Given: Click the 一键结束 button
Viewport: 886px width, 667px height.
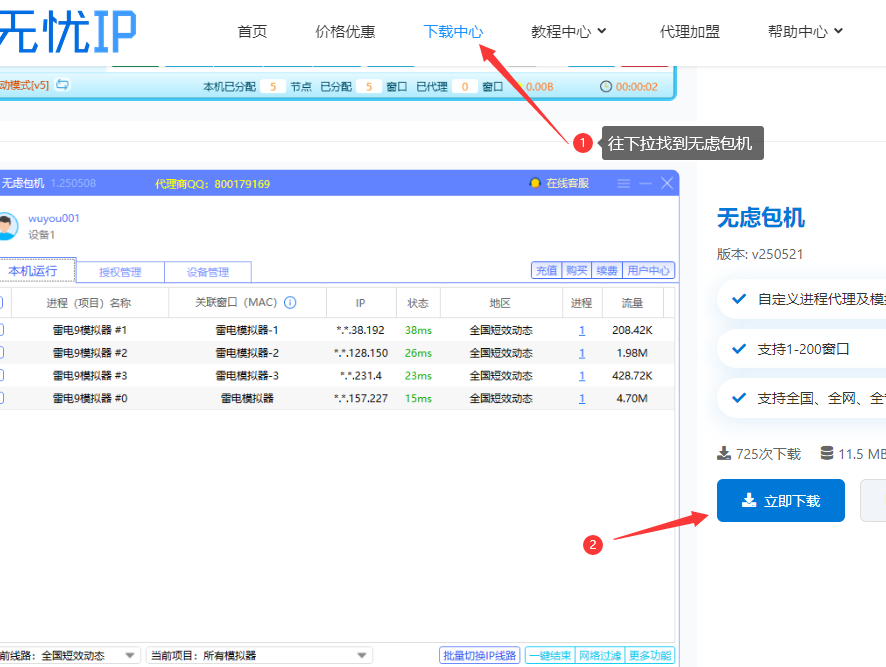Looking at the screenshot, I should (x=549, y=655).
